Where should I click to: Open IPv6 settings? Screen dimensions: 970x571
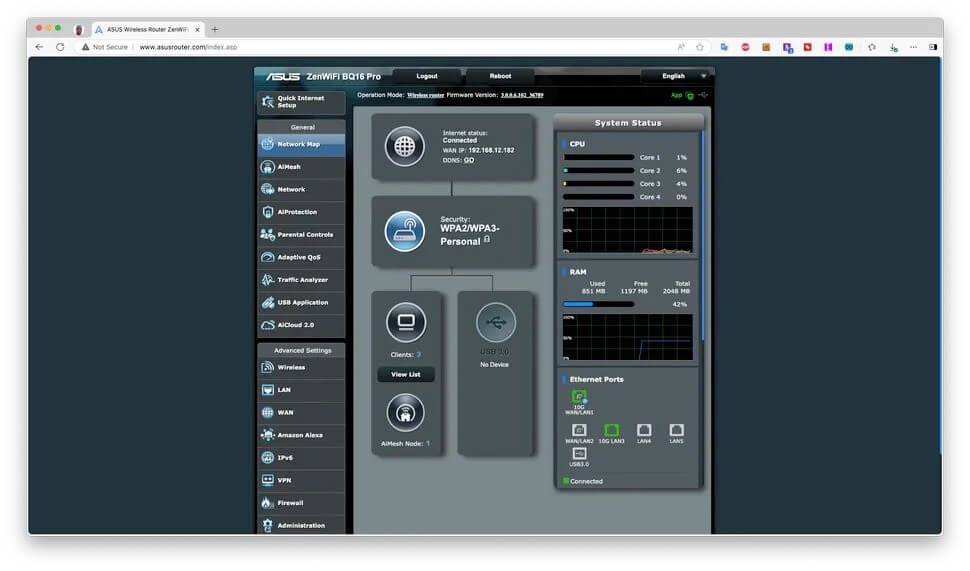pyautogui.click(x=301, y=458)
